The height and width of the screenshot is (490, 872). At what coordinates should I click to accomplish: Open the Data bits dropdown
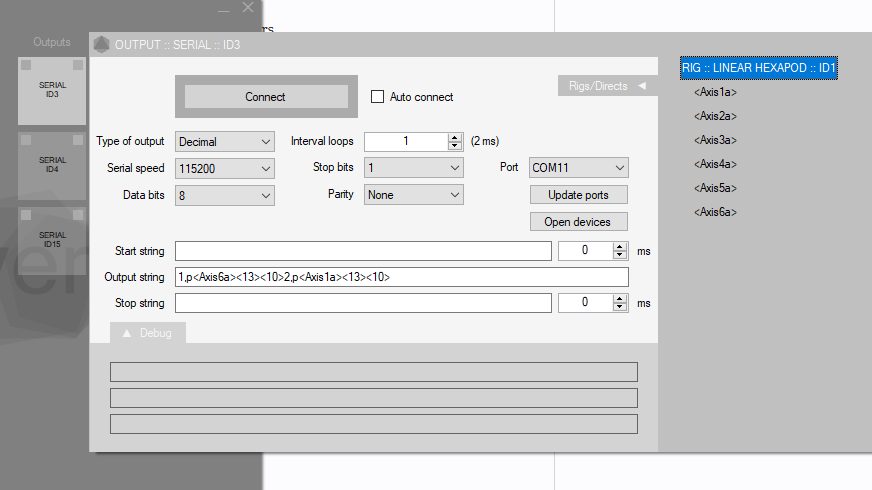tap(225, 196)
